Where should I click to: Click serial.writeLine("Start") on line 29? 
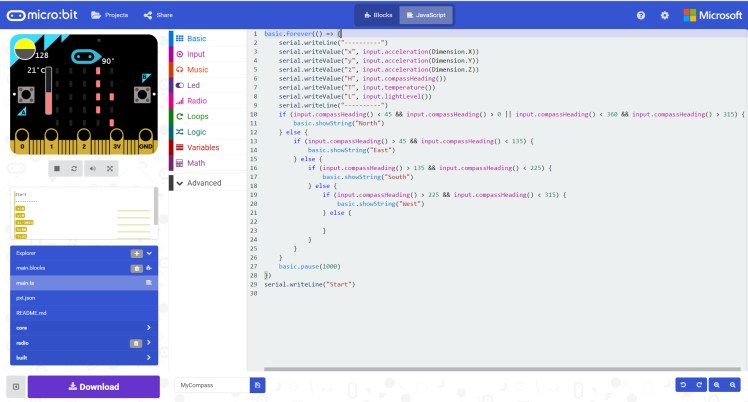[x=310, y=284]
